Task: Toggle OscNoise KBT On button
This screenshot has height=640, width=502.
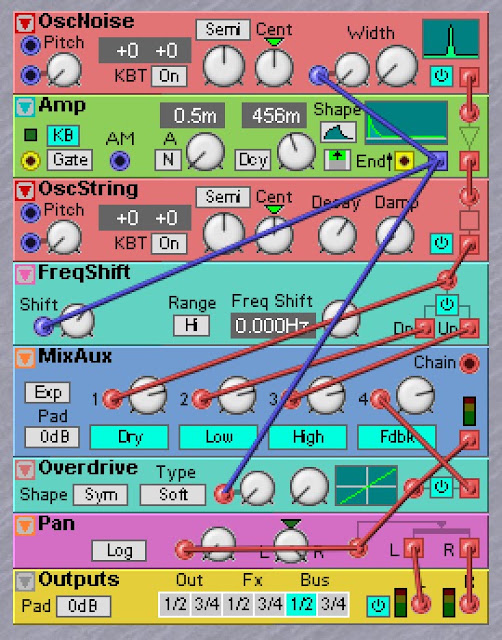Action: (169, 76)
